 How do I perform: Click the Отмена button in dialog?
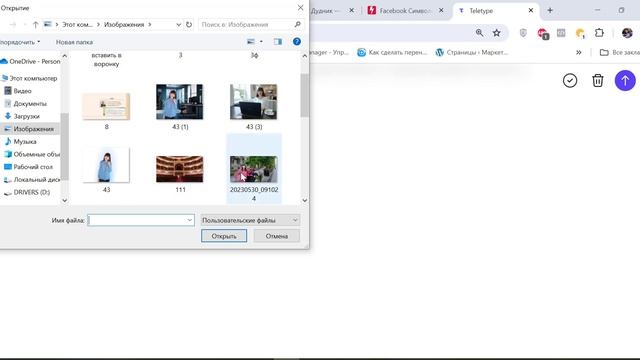coord(277,236)
